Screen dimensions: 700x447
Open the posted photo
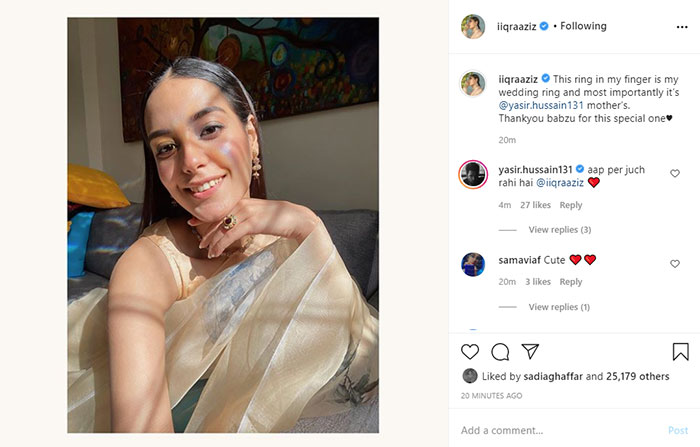pos(223,225)
